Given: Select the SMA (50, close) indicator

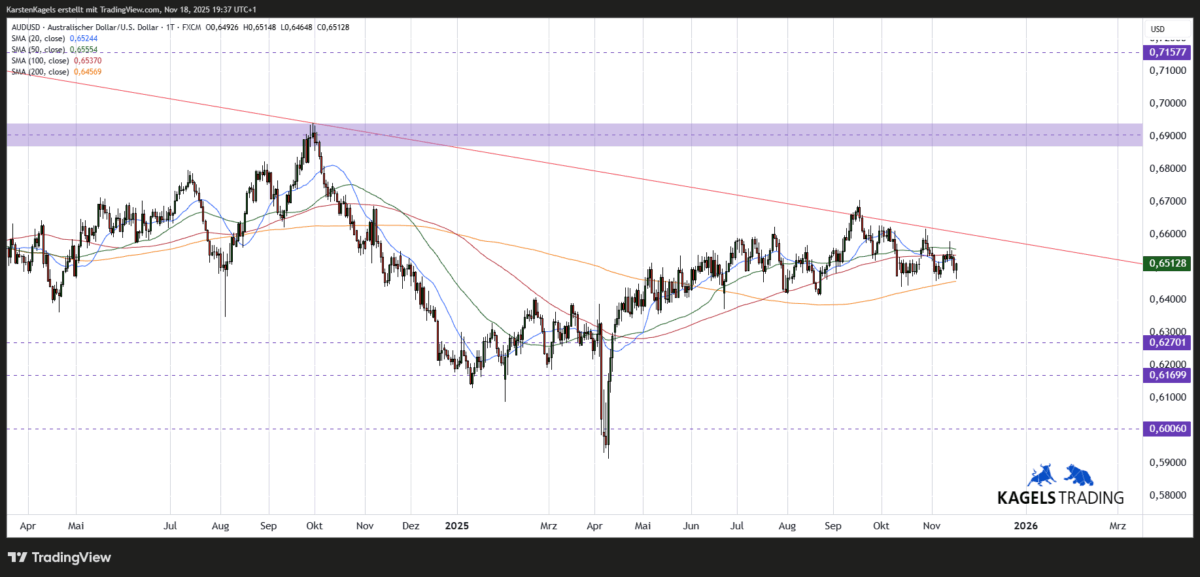Looking at the screenshot, I should pyautogui.click(x=40, y=49).
